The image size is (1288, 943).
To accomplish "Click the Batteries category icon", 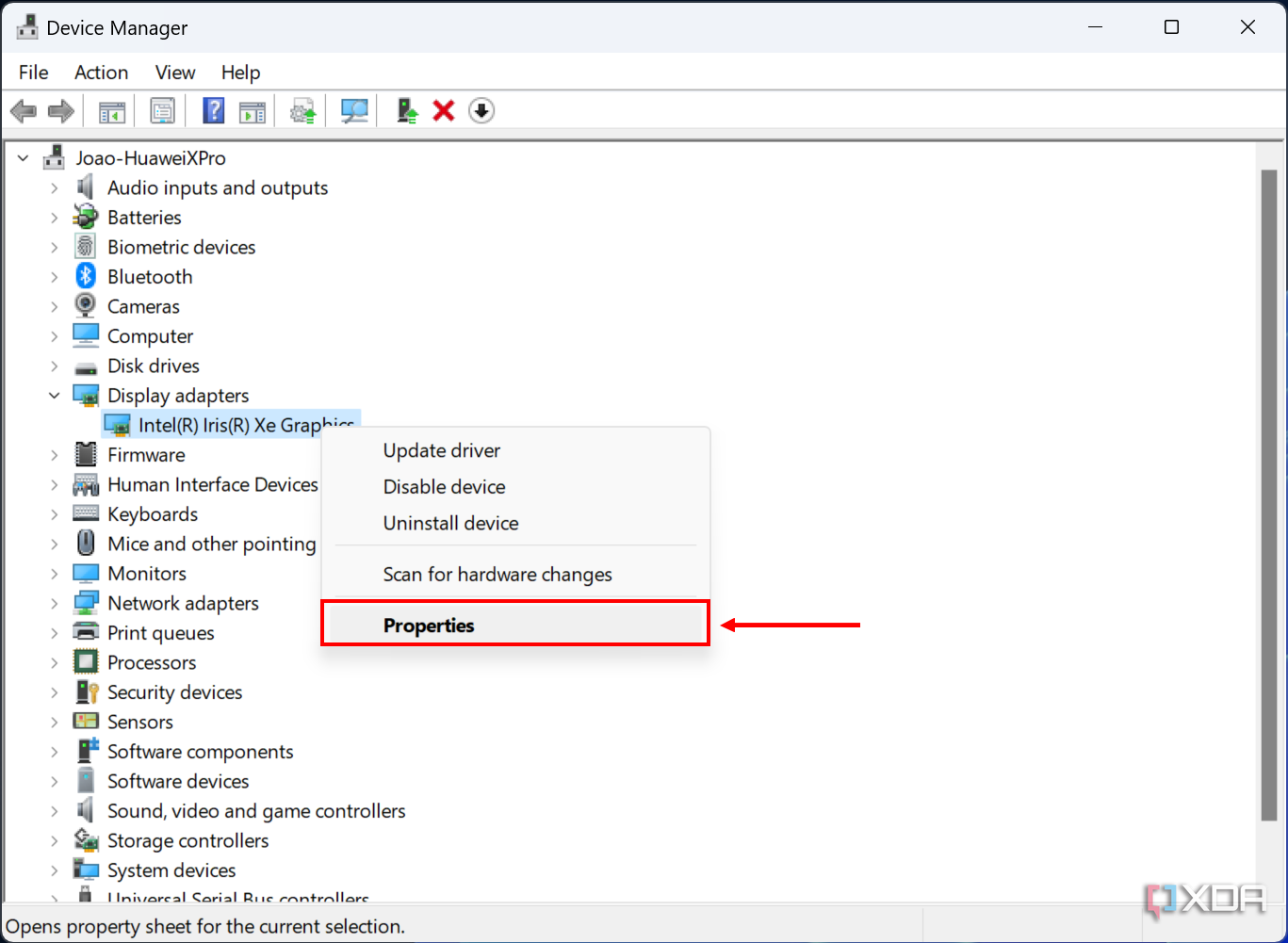I will coord(86,217).
